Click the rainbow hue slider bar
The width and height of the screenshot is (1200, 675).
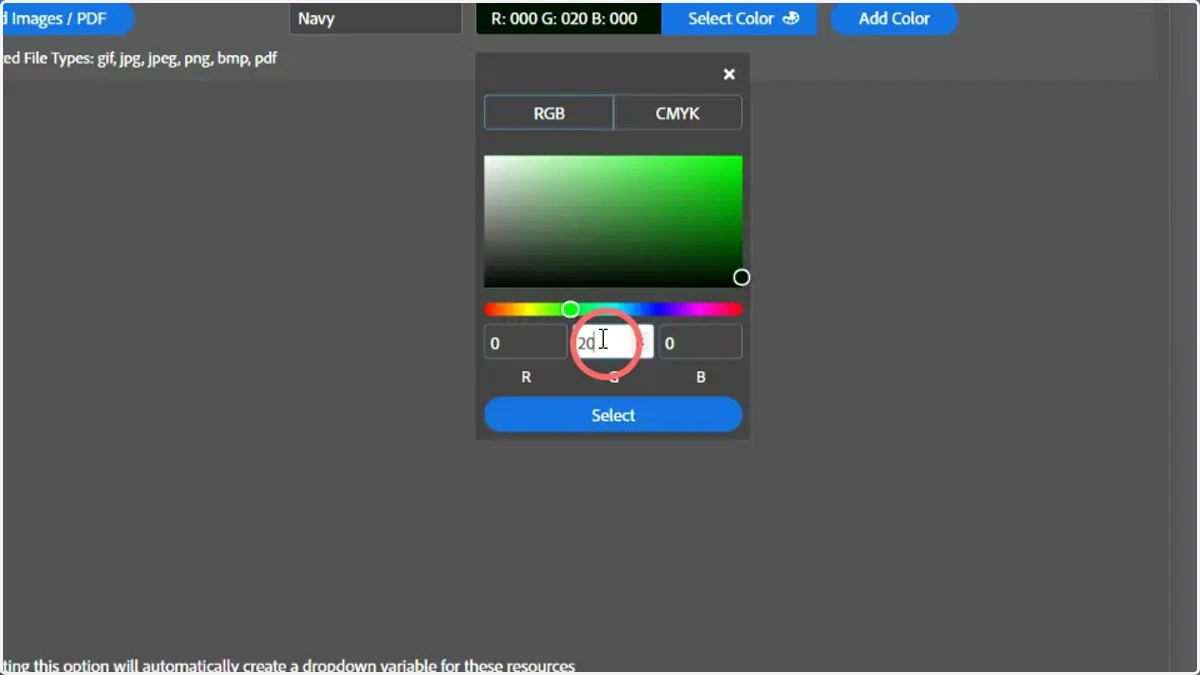pyautogui.click(x=613, y=309)
